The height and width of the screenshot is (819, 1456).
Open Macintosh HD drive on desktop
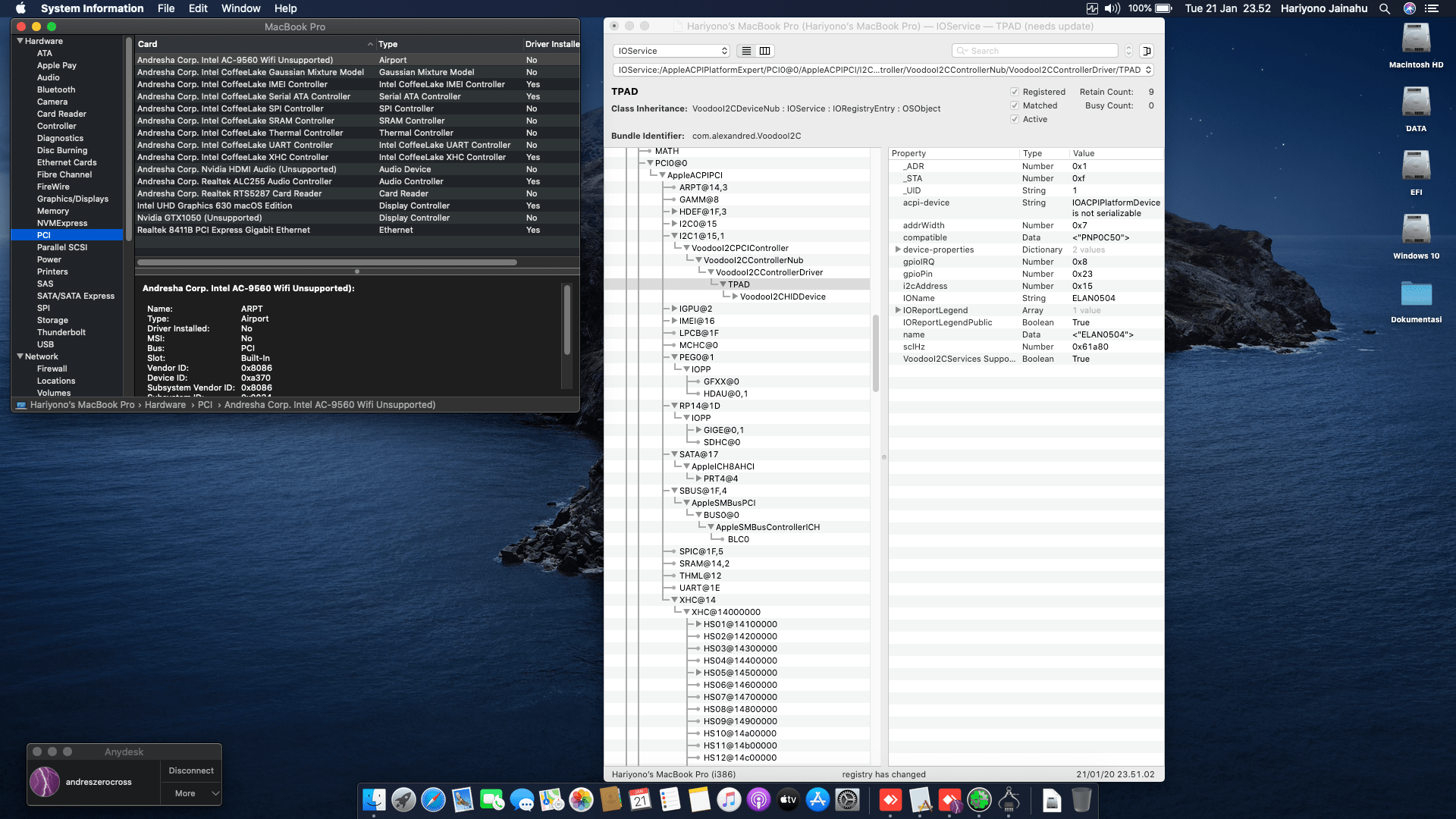pos(1416,39)
